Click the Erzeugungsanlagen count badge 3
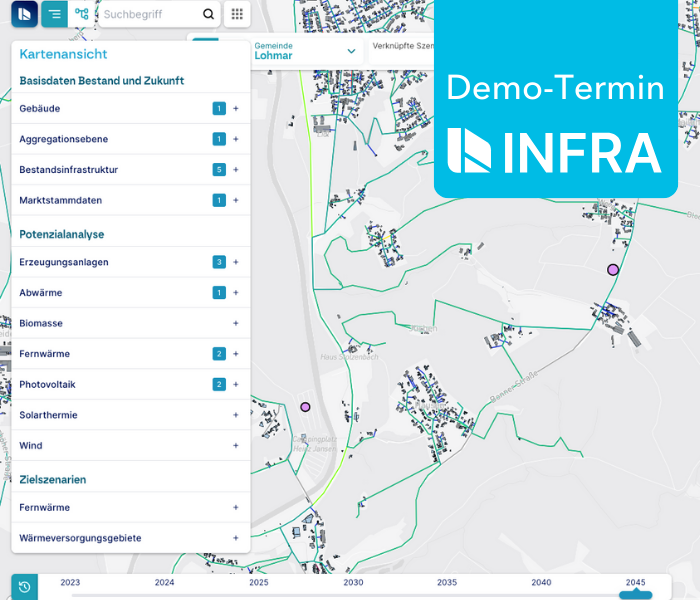 pyautogui.click(x=219, y=262)
